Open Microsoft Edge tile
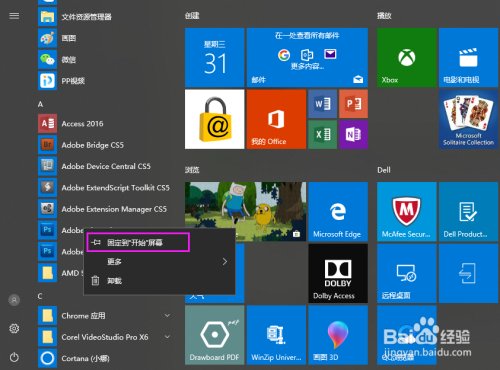Screen dimensions: 500x370 click(338, 212)
